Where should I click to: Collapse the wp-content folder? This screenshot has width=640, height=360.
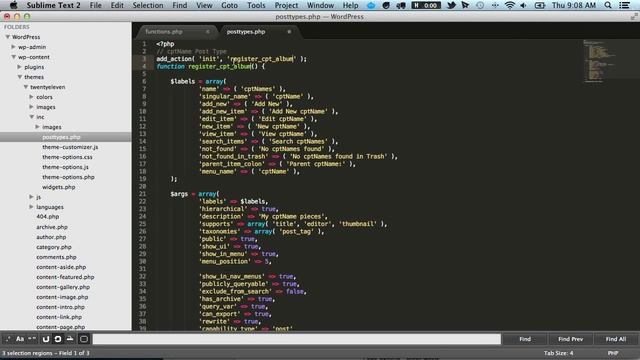pos(13,57)
